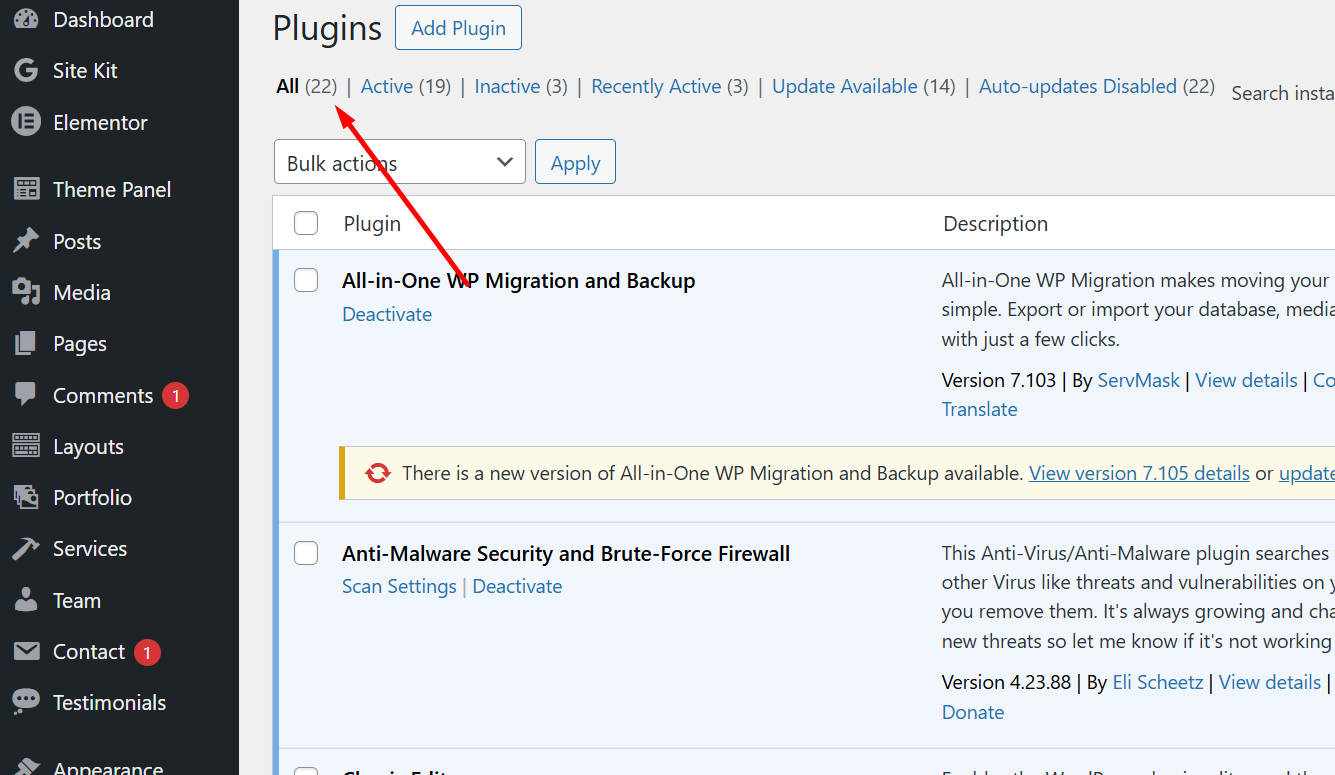The image size is (1335, 775).
Task: Click the Posts pushpin icon
Action: pyautogui.click(x=26, y=241)
